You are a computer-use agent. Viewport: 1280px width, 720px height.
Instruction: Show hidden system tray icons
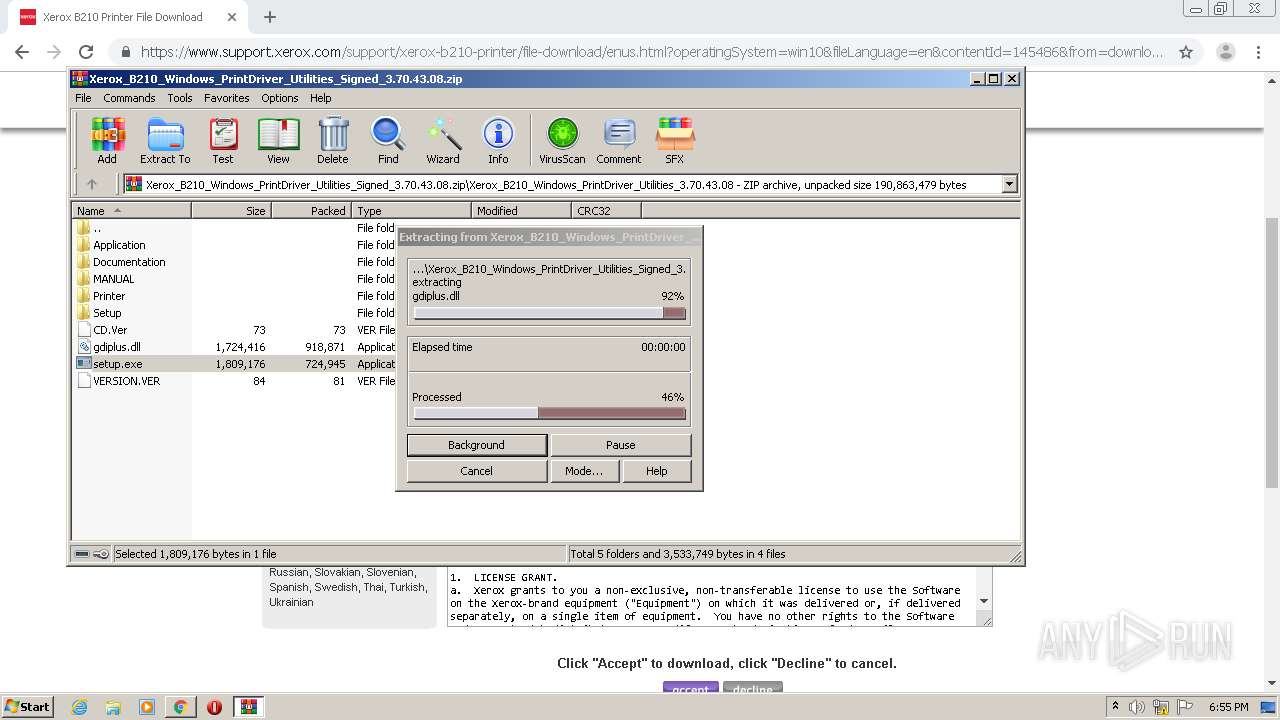click(1116, 706)
